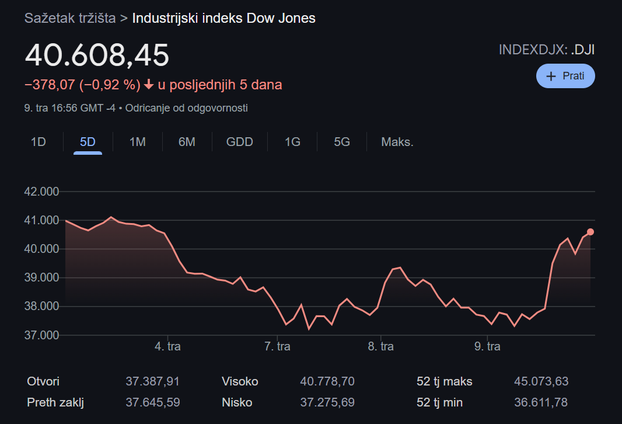The width and height of the screenshot is (622, 424).
Task: Click the Otvori label
Action: click(43, 382)
